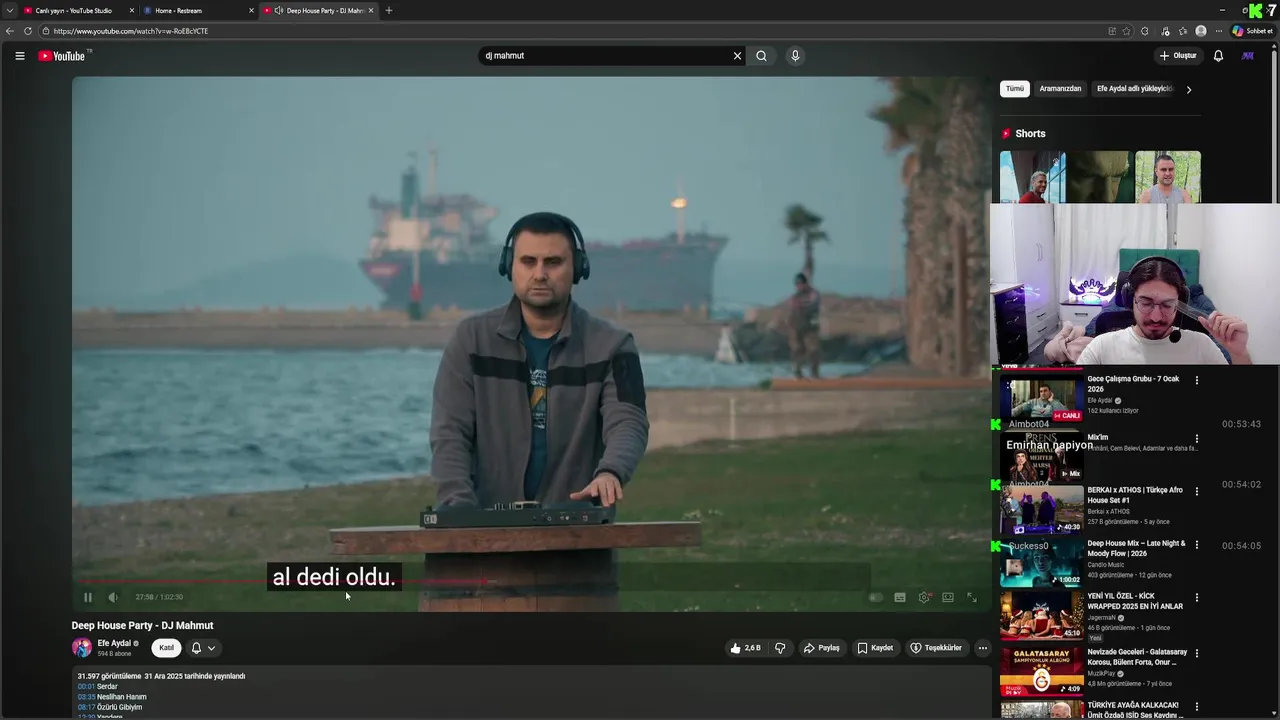Open Nevizade Geceleri Galatasaray video
Viewport: 1280px width, 720px height.
[x=1042, y=670]
